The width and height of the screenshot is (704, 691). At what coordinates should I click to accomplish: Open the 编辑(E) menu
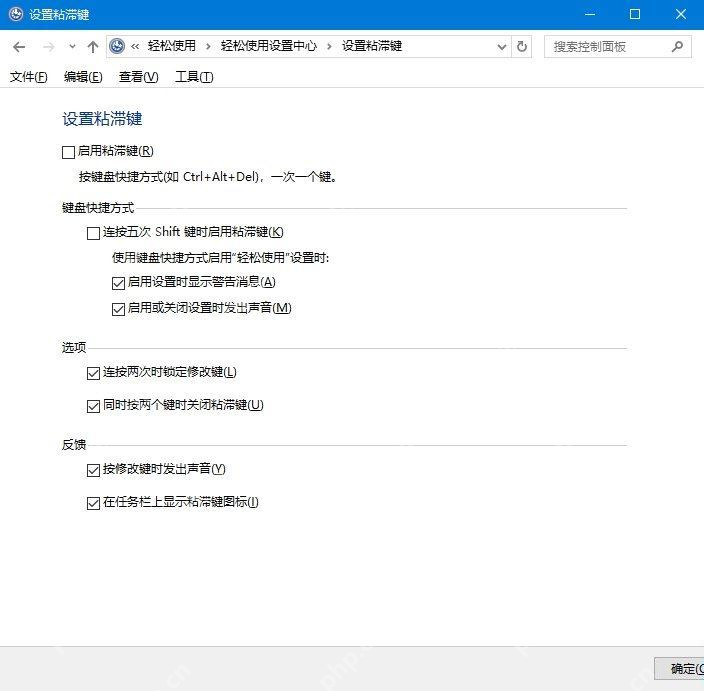point(83,77)
